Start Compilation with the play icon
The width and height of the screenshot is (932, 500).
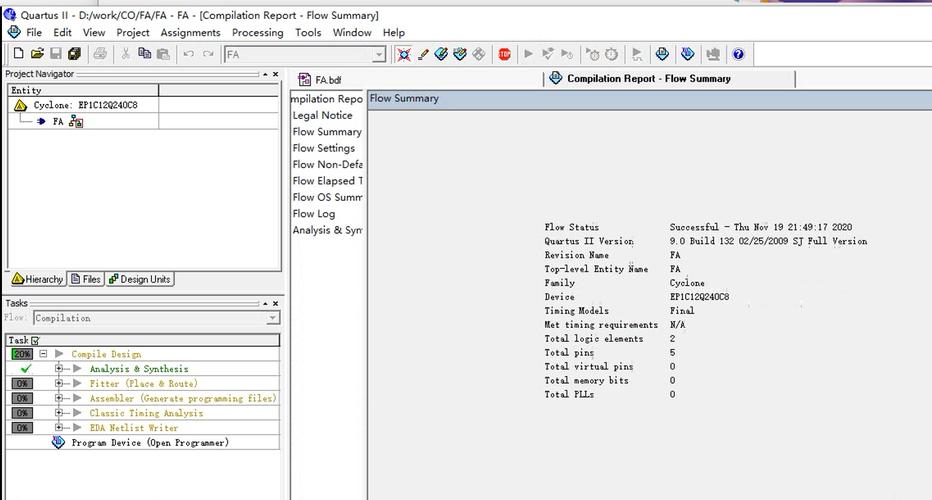pyautogui.click(x=528, y=54)
